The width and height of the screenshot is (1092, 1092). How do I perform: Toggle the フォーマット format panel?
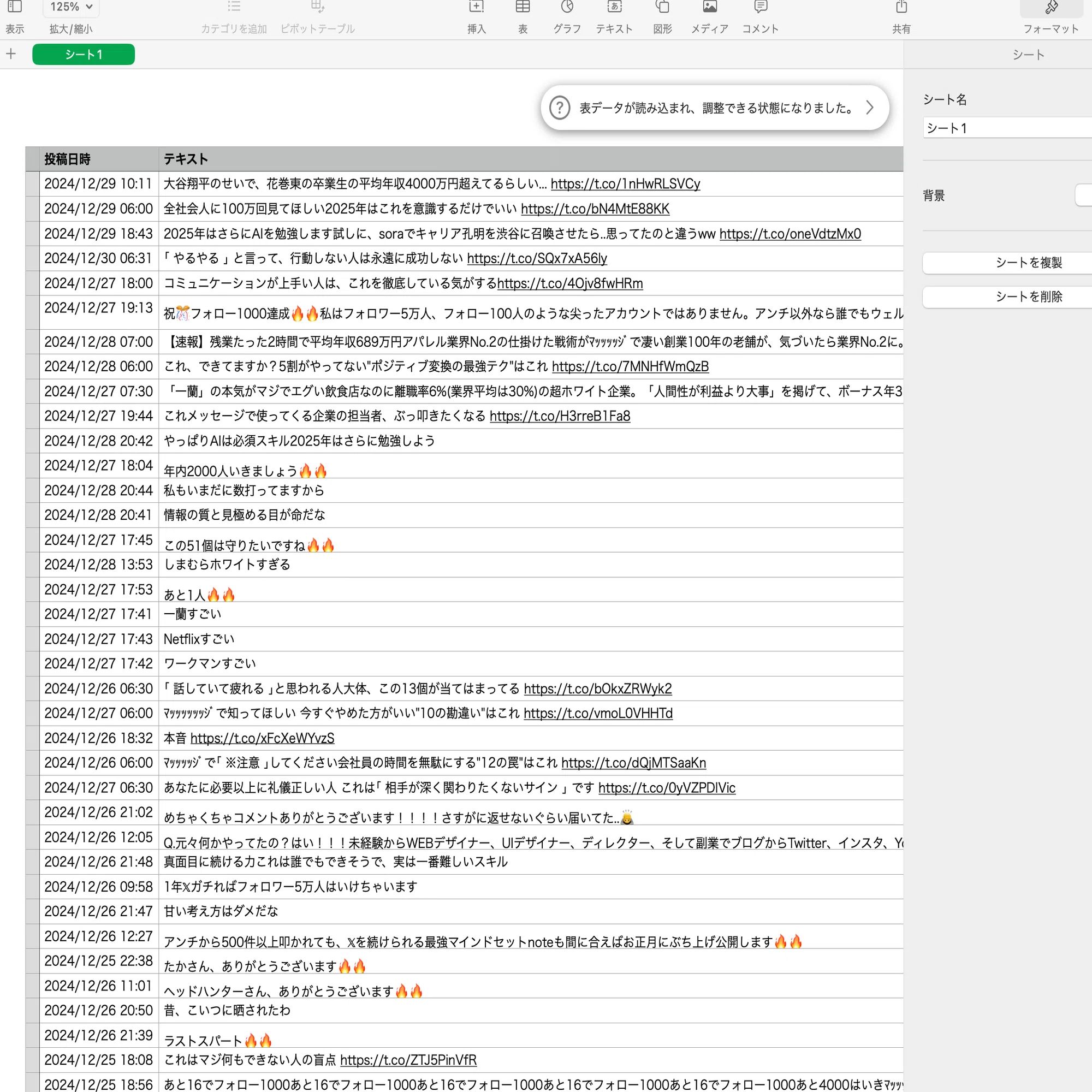[x=1051, y=8]
